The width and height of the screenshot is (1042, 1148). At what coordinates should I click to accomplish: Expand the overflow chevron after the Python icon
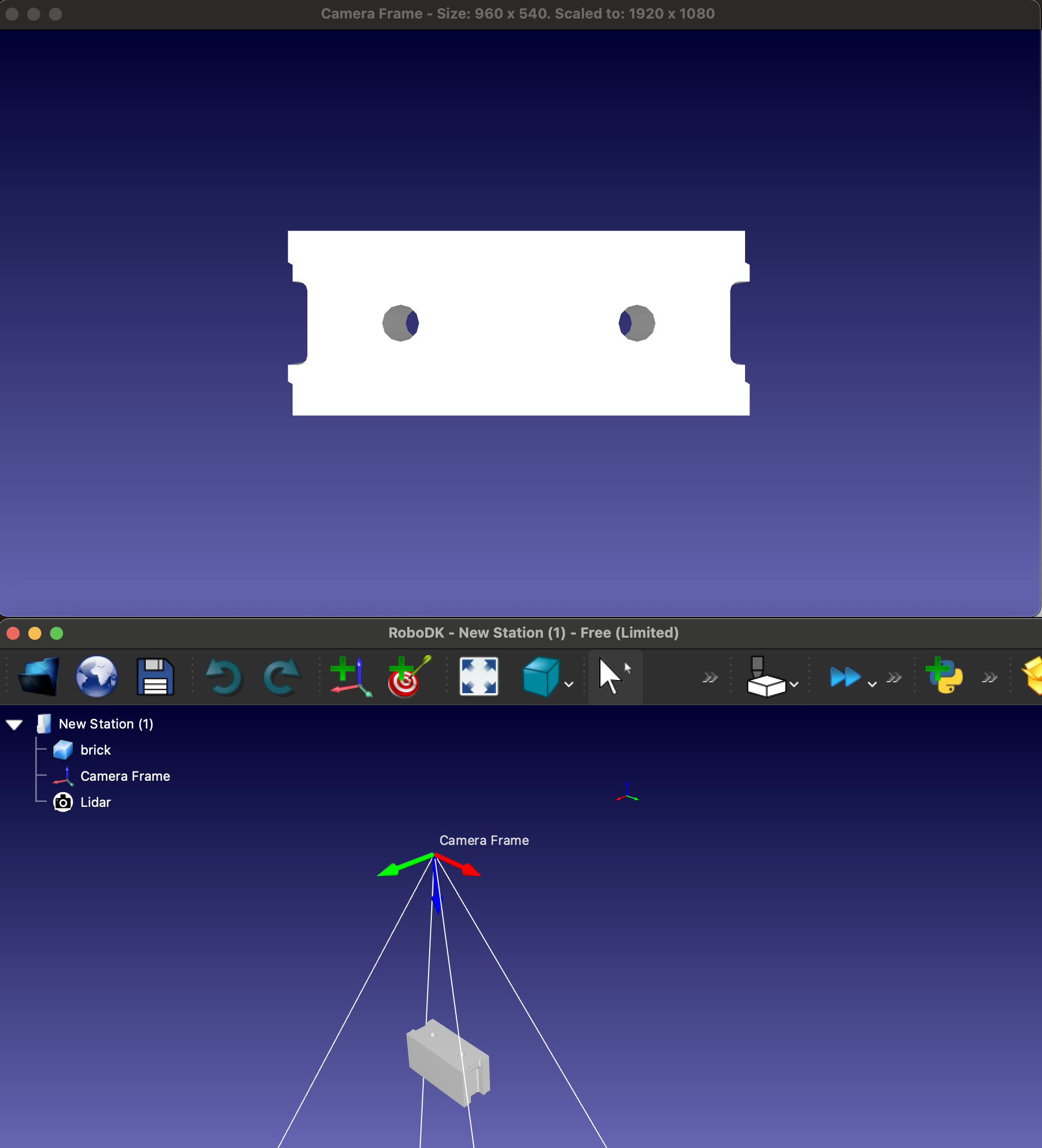pyautogui.click(x=990, y=677)
